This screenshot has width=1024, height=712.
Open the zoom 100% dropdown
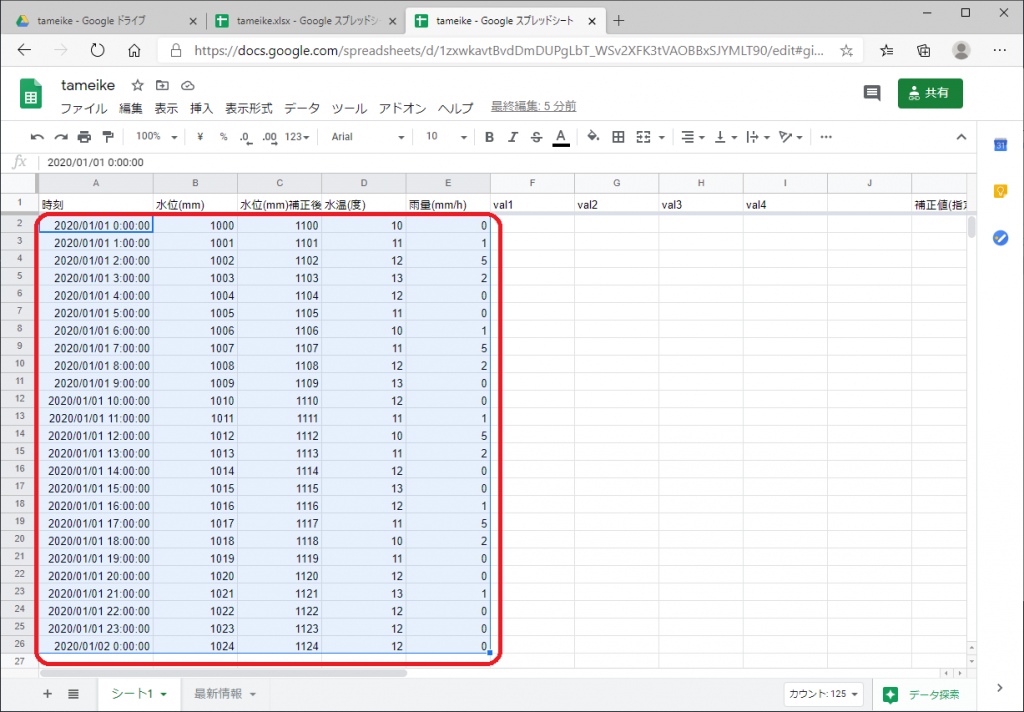coord(156,137)
